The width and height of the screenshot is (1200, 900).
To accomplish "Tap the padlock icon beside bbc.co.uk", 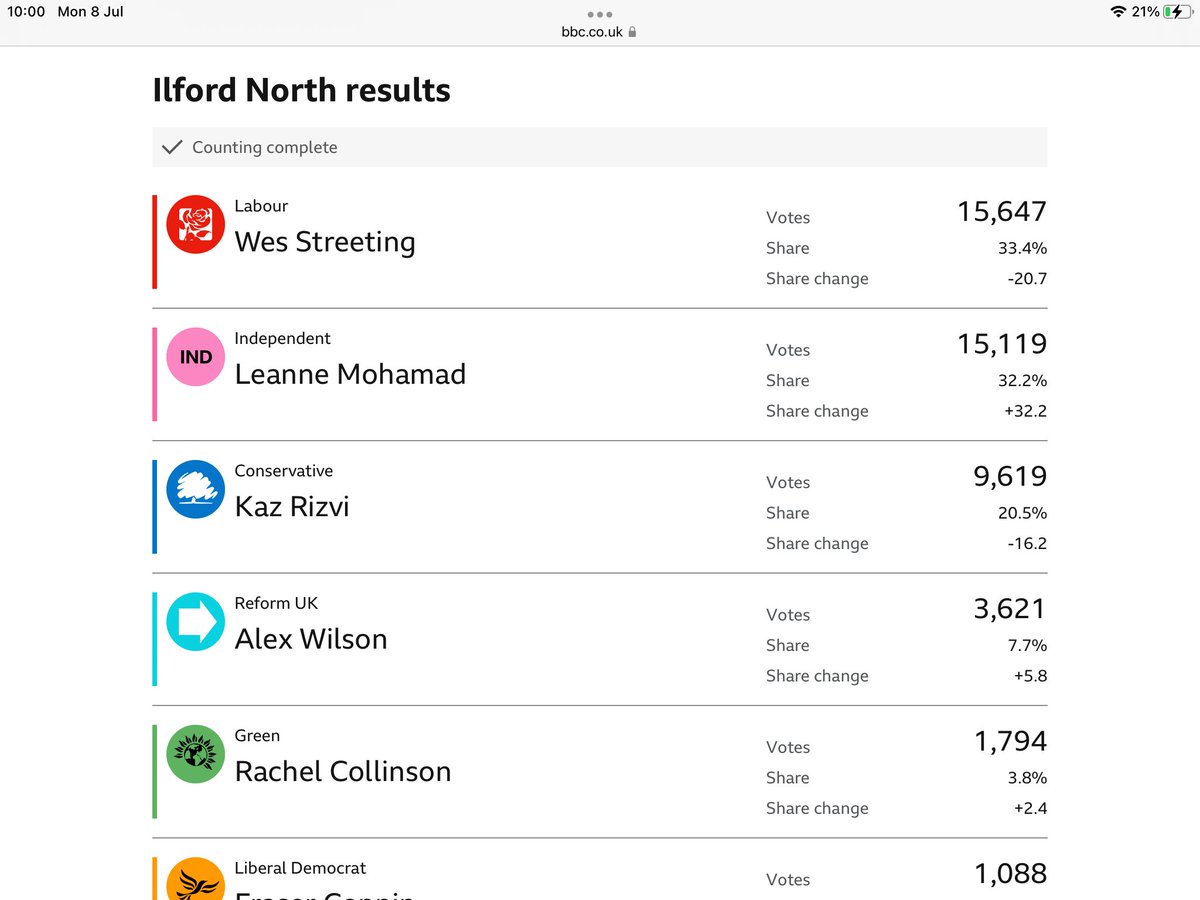I will coord(632,32).
